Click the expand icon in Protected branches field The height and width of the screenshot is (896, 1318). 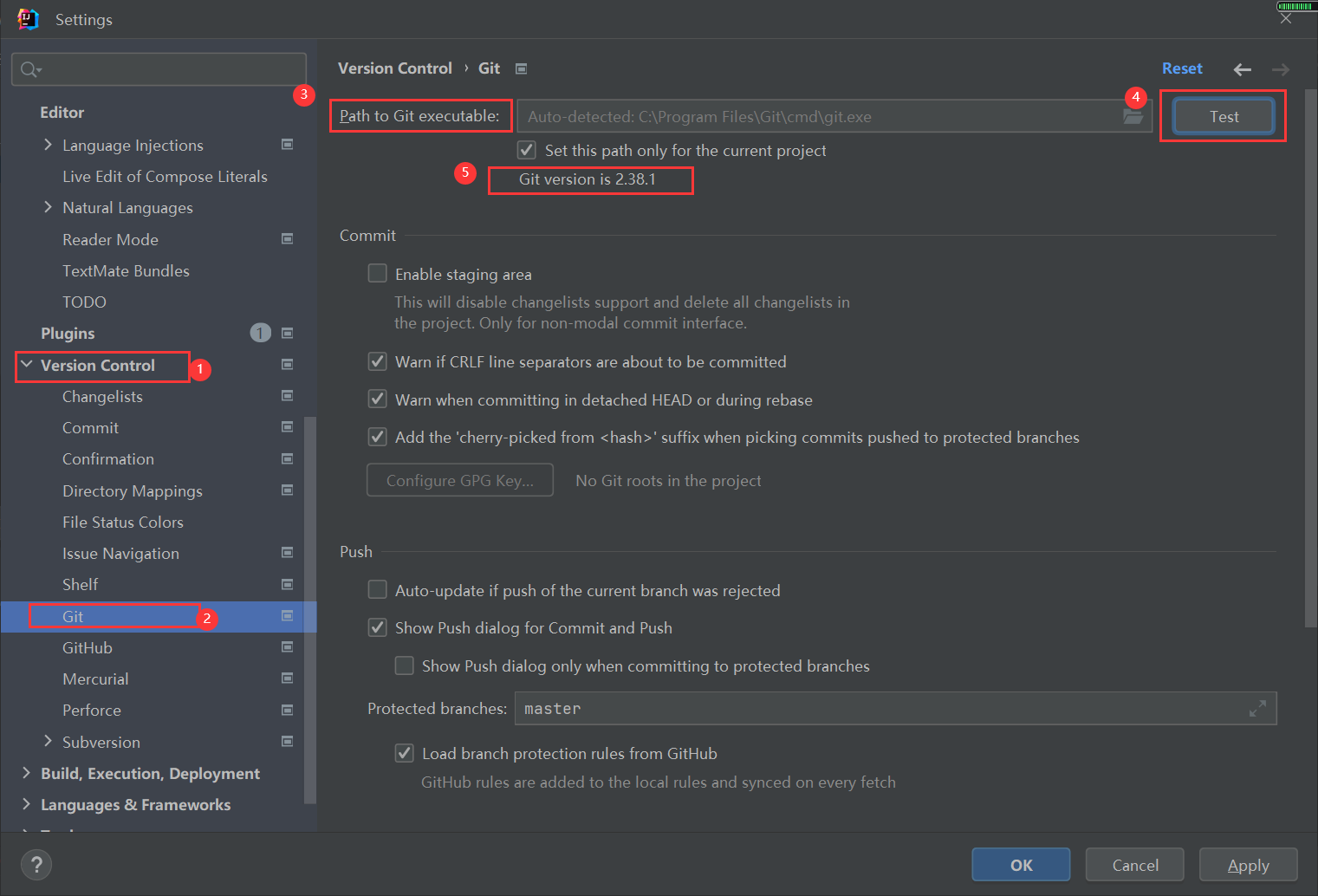click(x=1257, y=709)
